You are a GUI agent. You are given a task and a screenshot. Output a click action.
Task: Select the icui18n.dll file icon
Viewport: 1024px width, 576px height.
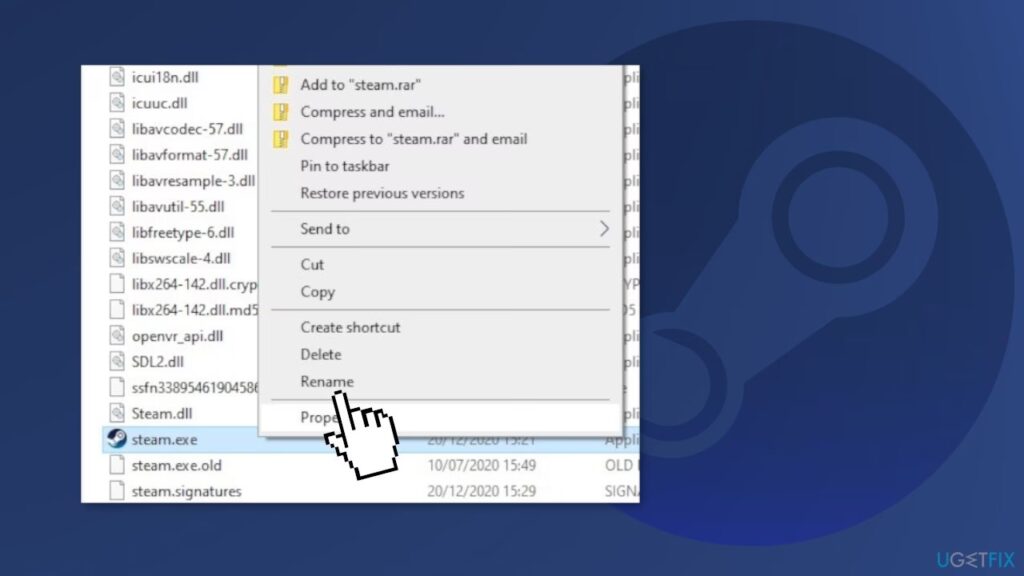(x=117, y=77)
